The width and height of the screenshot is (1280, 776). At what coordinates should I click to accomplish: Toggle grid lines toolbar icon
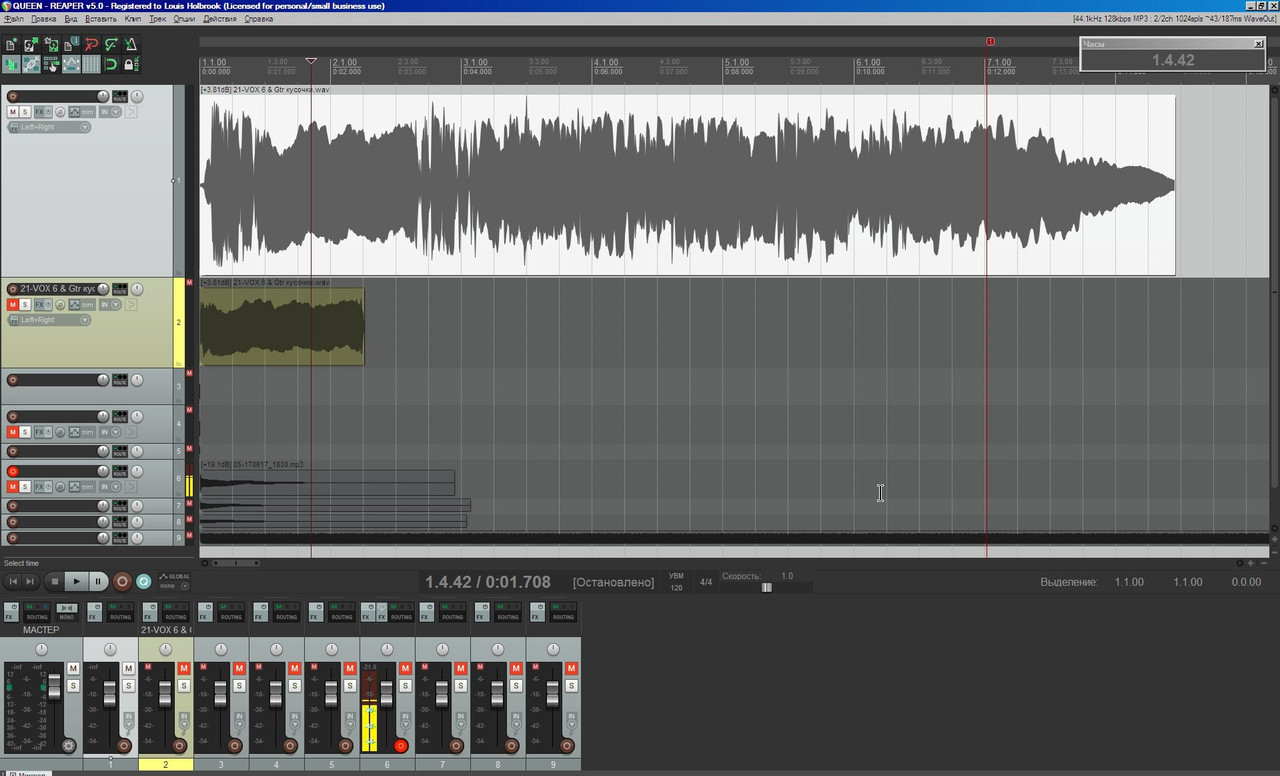tap(91, 64)
